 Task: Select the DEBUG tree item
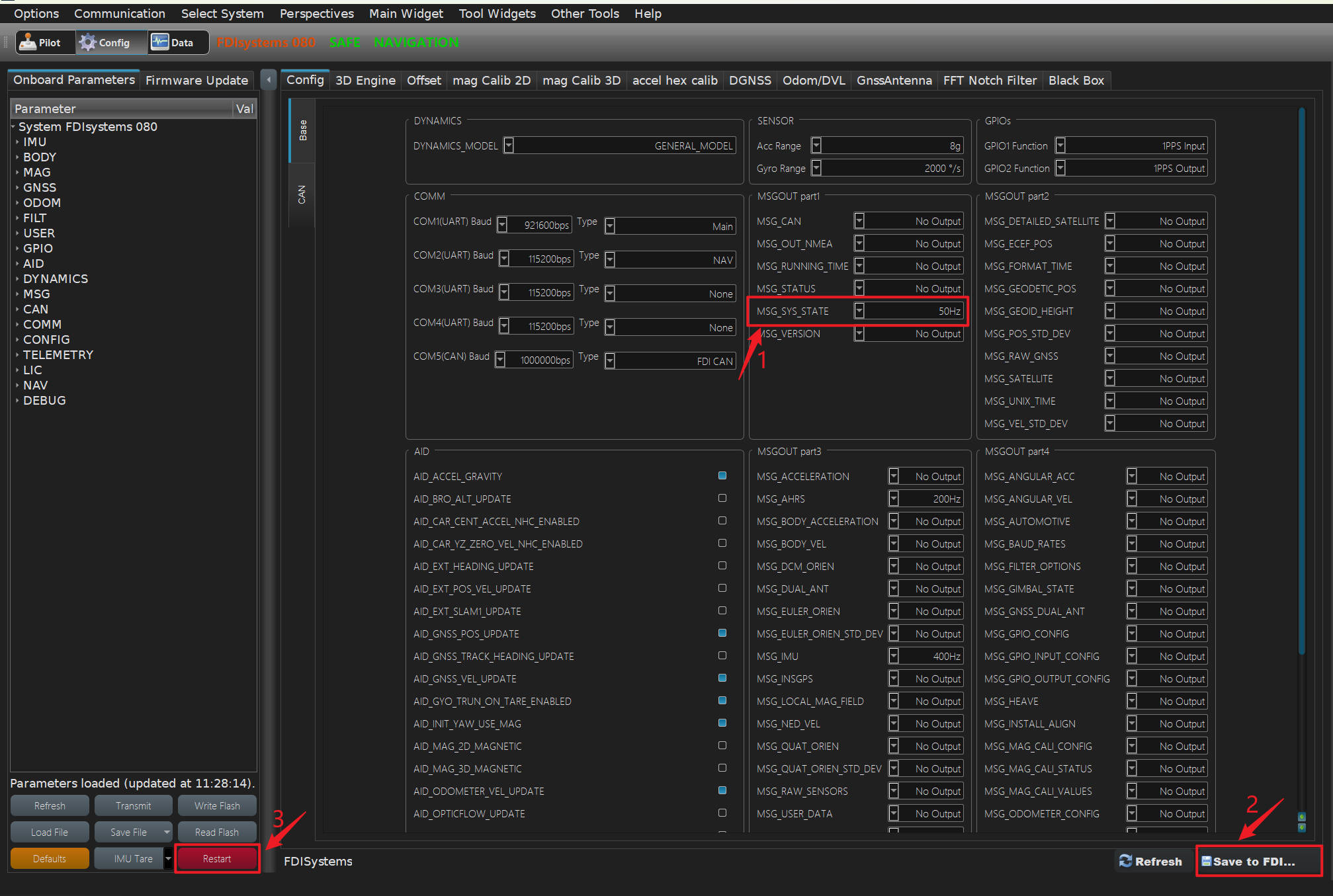(x=44, y=400)
